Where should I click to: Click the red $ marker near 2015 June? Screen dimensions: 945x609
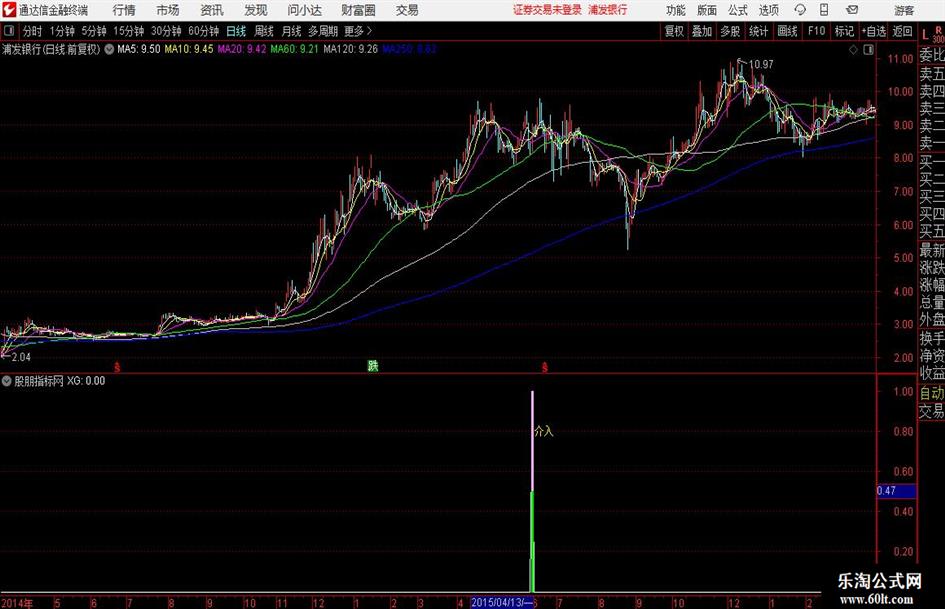click(545, 367)
